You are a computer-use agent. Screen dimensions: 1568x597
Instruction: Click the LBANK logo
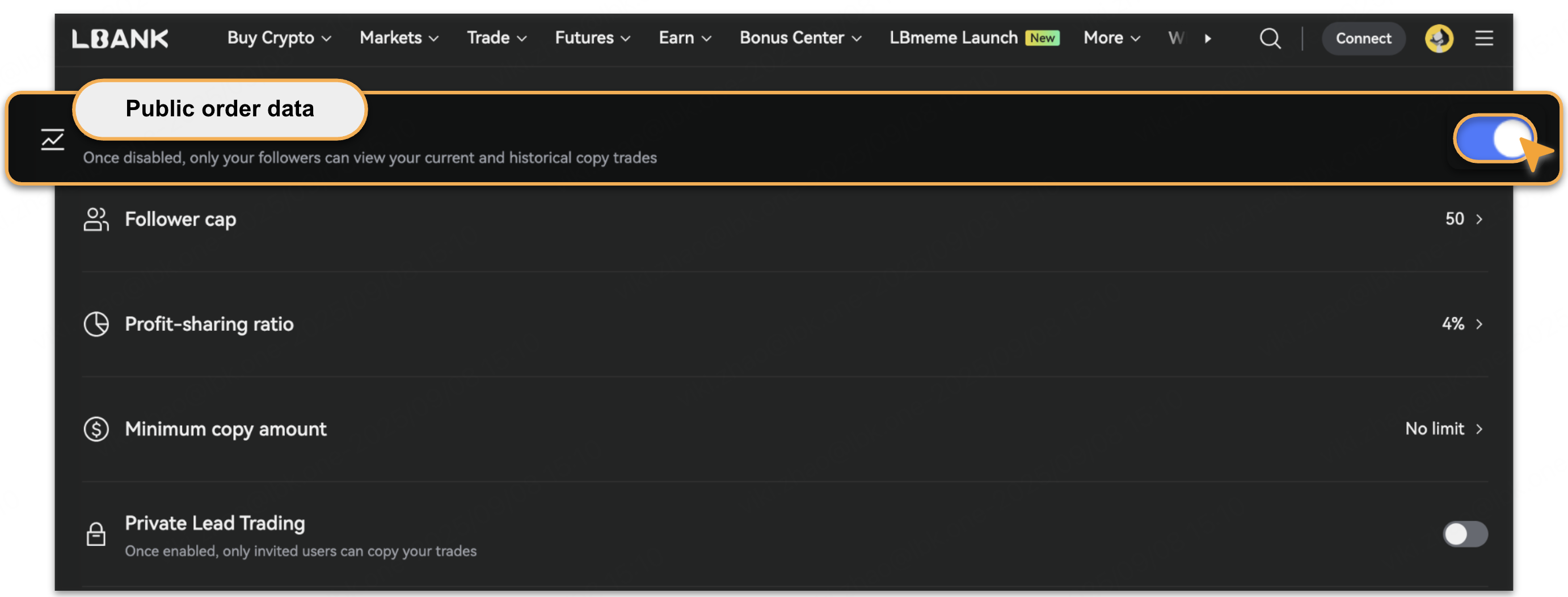point(120,39)
